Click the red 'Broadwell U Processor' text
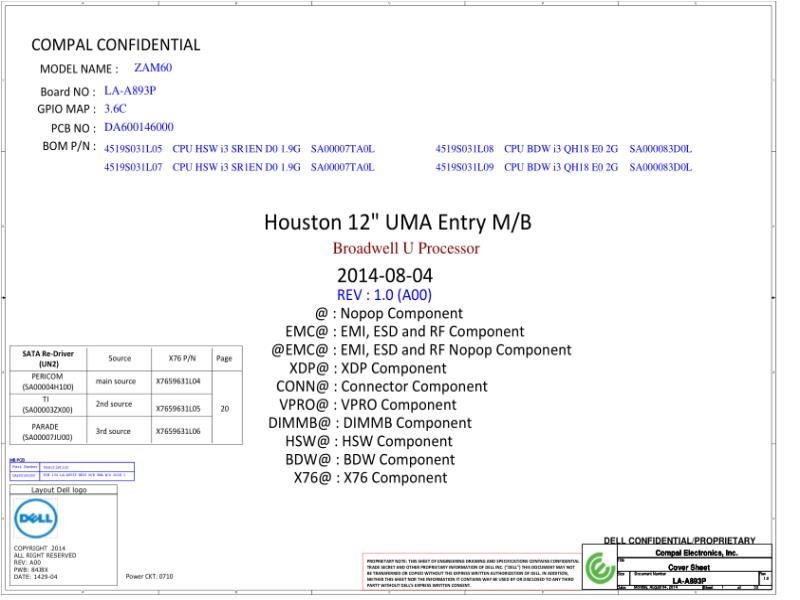 [x=406, y=248]
